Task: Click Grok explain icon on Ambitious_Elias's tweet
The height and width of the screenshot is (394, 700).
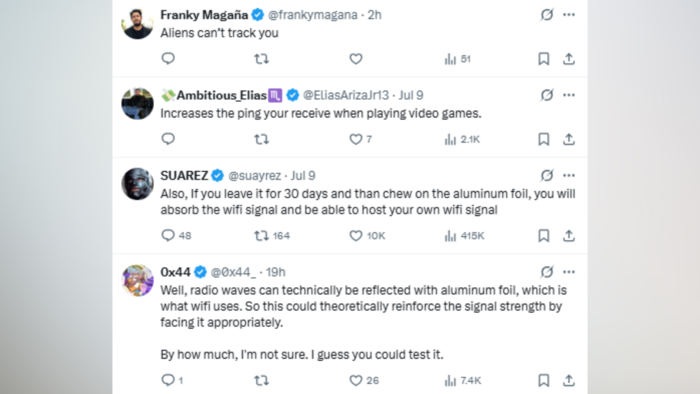Action: tap(547, 95)
